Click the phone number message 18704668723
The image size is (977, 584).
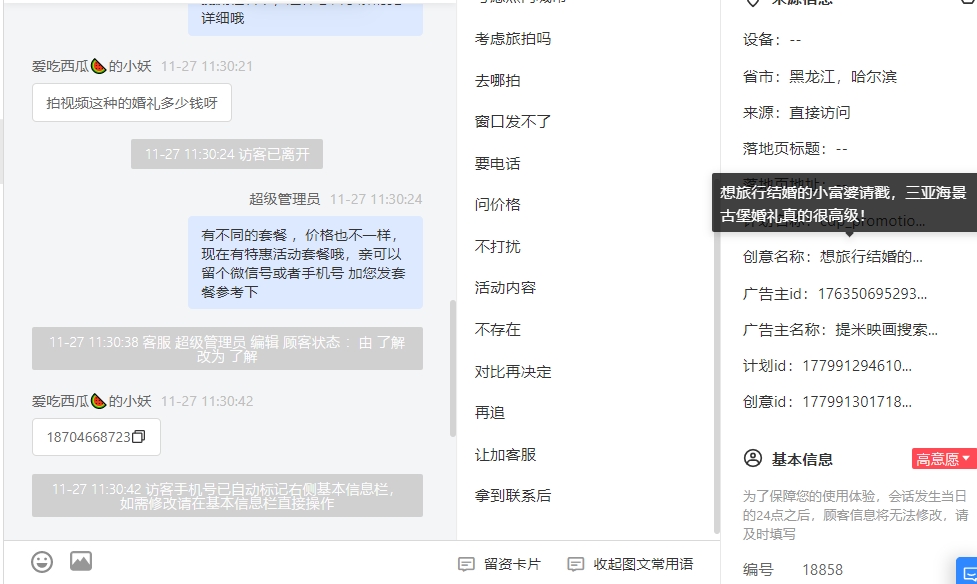coord(97,437)
